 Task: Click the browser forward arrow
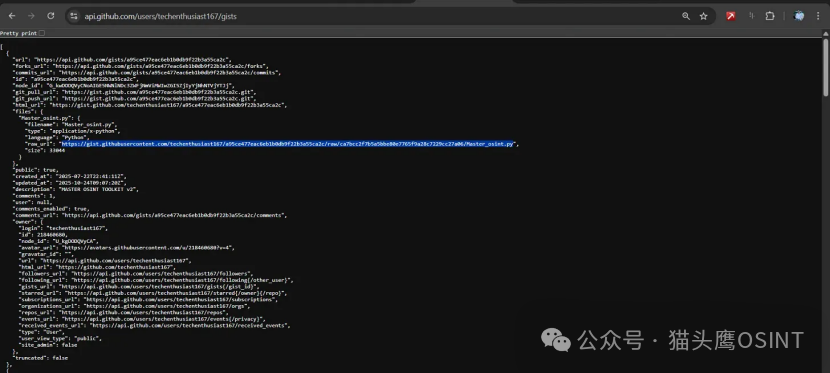point(31,16)
